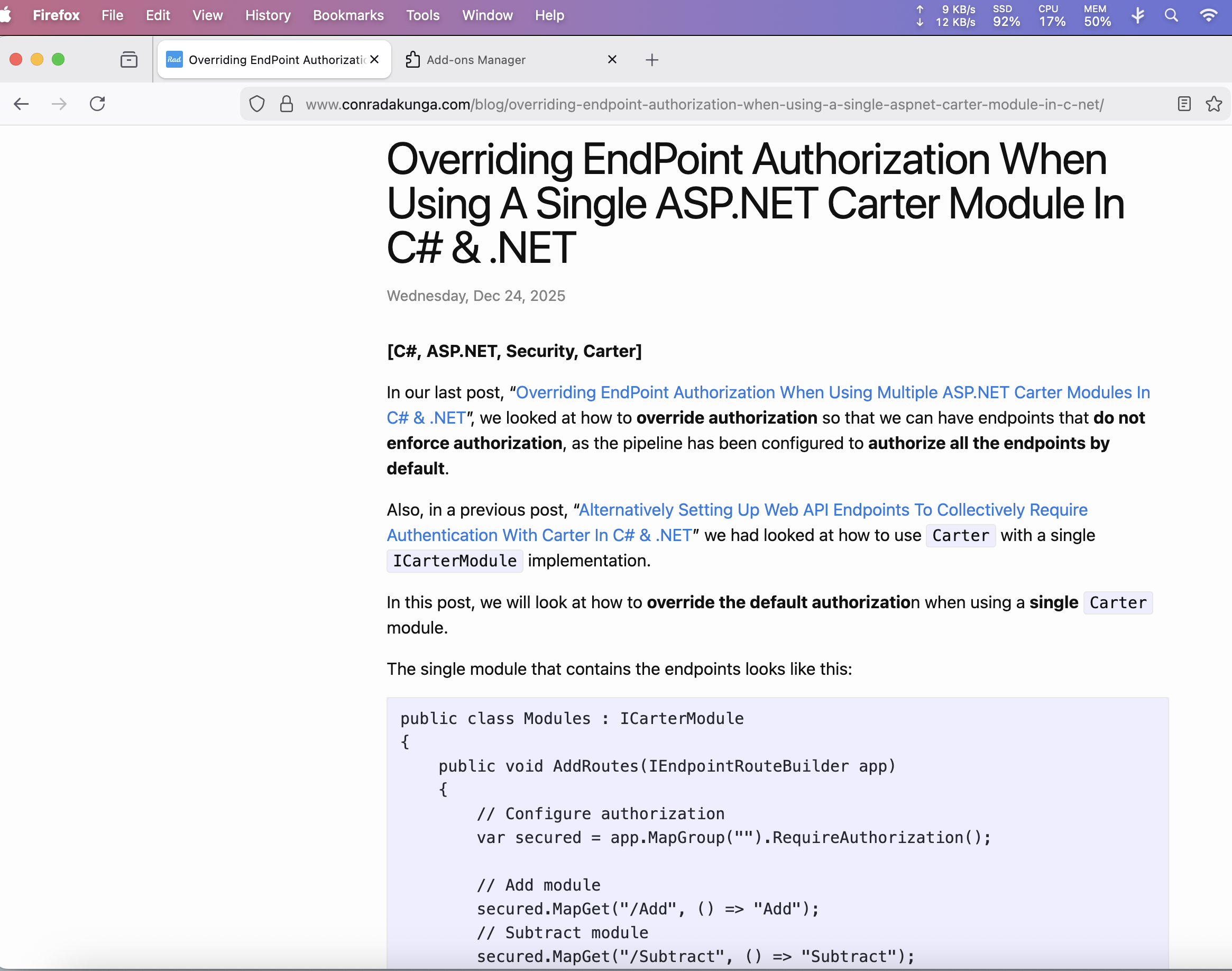Reload the current page
The image size is (1232, 971).
pos(97,104)
